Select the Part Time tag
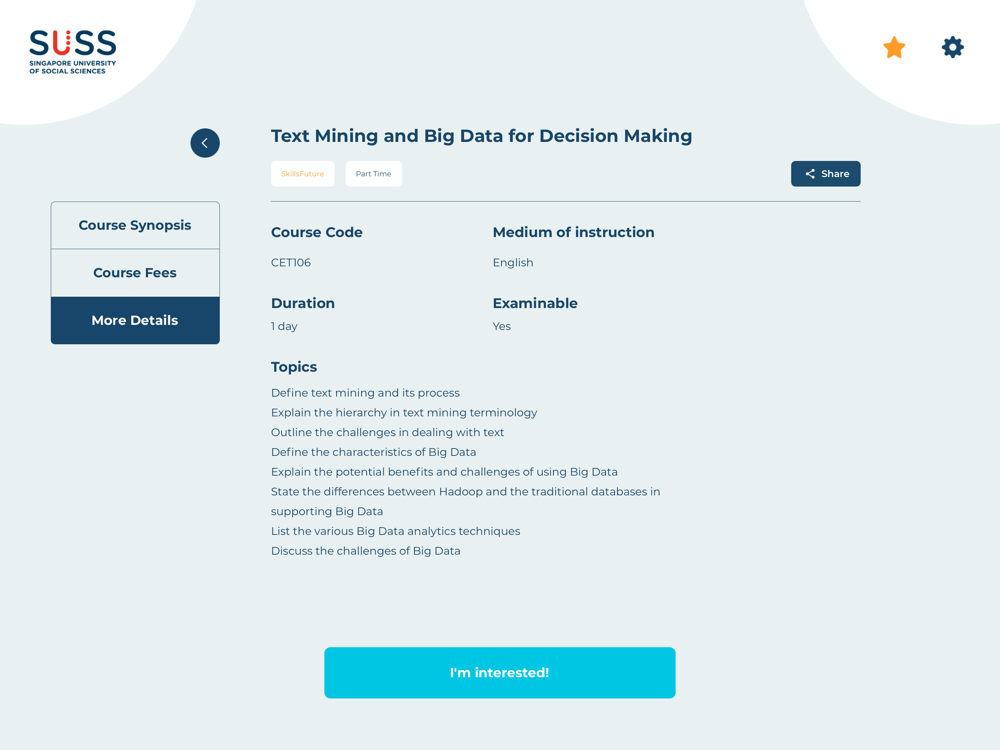 click(x=374, y=173)
